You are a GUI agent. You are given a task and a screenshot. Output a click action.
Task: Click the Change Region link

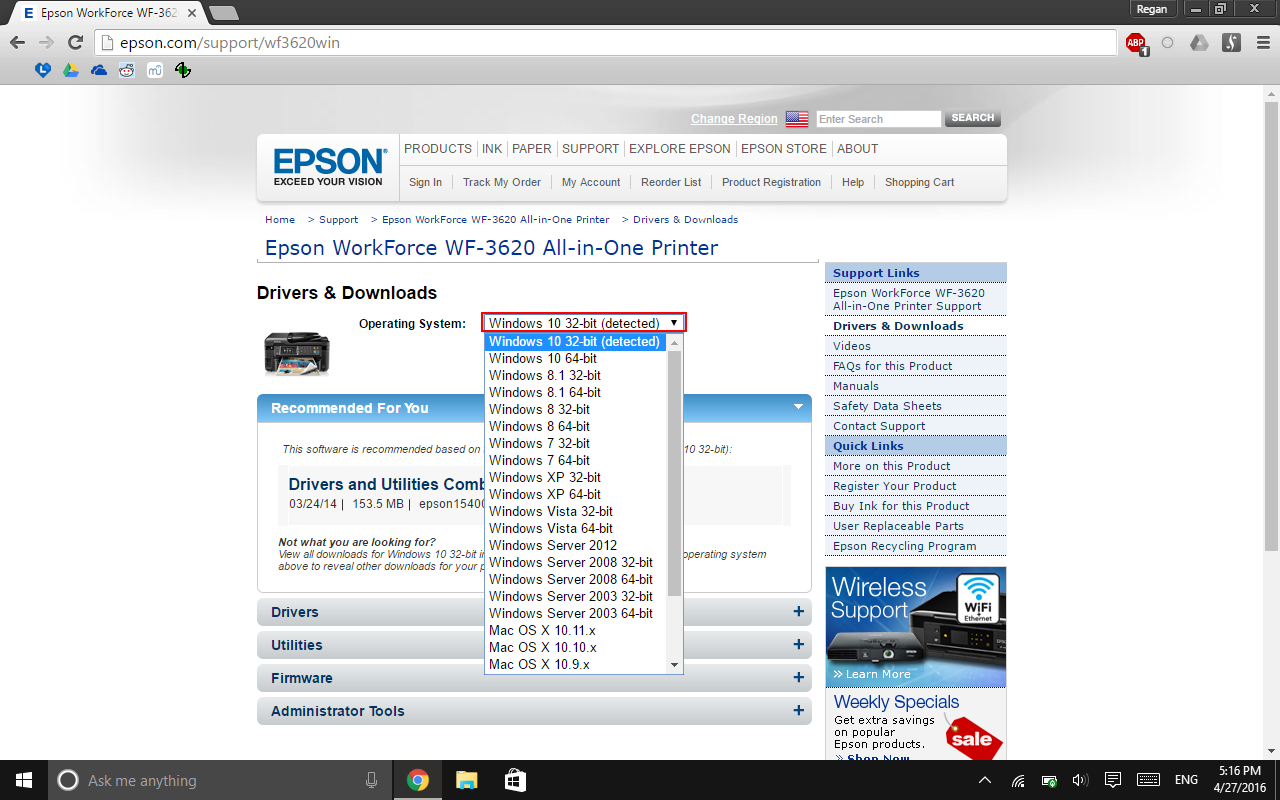pos(734,119)
